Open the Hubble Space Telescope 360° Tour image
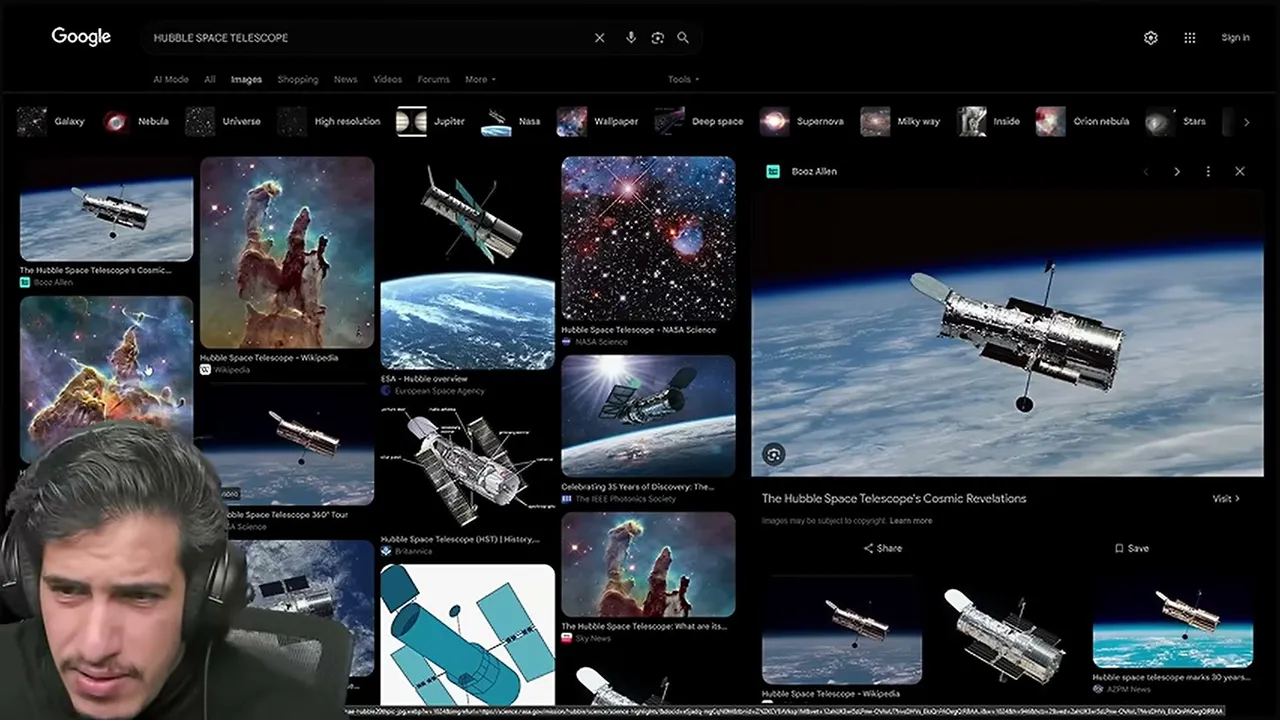The width and height of the screenshot is (1280, 720). (x=287, y=447)
